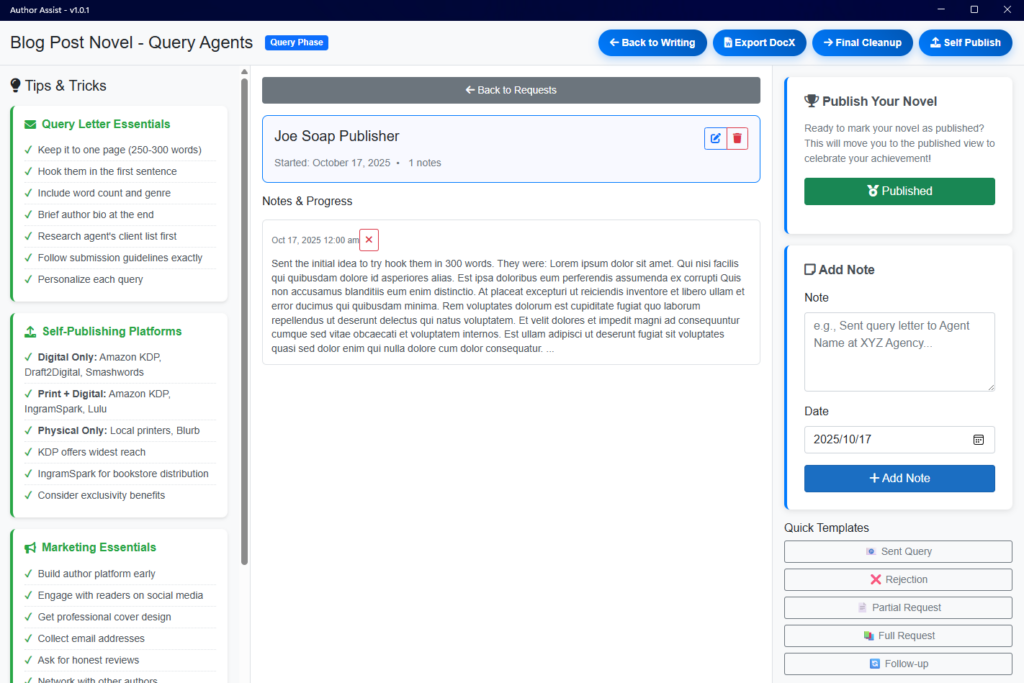Click Back to Writing button
Image resolution: width=1024 pixels, height=683 pixels.
[652, 43]
